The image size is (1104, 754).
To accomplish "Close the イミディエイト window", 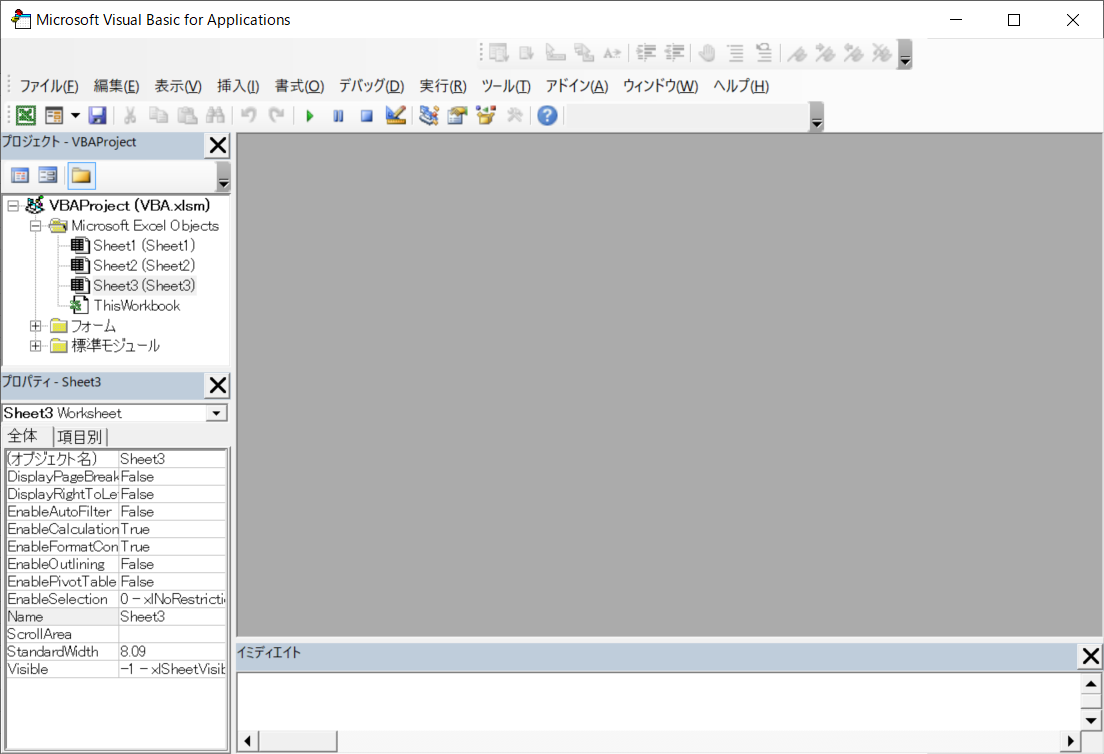I will (1091, 656).
